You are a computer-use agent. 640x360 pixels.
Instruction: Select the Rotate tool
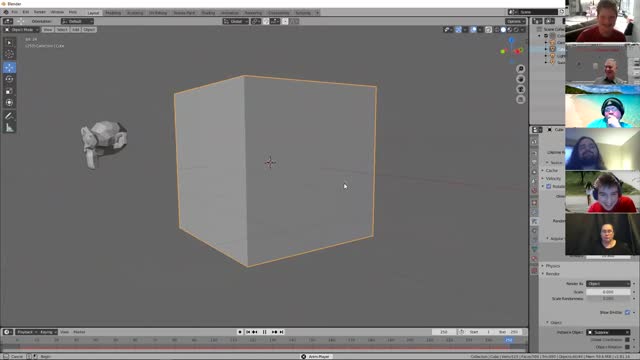click(9, 79)
